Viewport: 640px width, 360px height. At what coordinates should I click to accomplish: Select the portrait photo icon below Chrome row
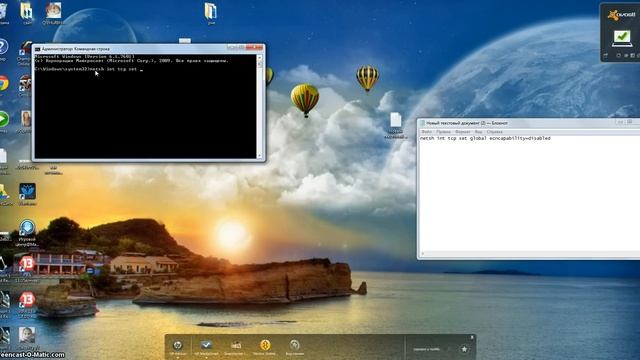26,119
